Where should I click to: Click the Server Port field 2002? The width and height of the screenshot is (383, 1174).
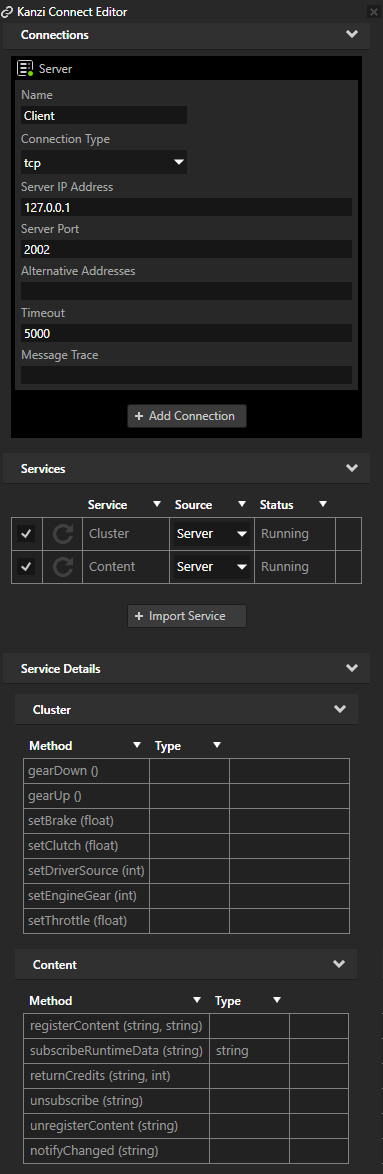(x=186, y=249)
